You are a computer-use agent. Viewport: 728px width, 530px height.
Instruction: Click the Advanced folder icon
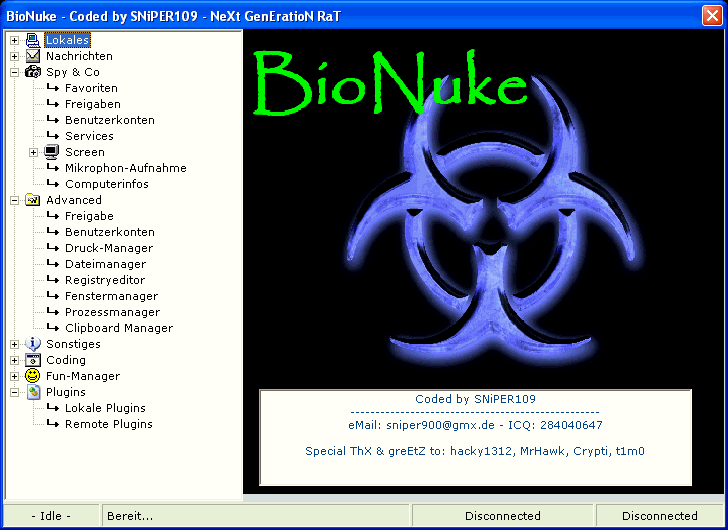(33, 200)
